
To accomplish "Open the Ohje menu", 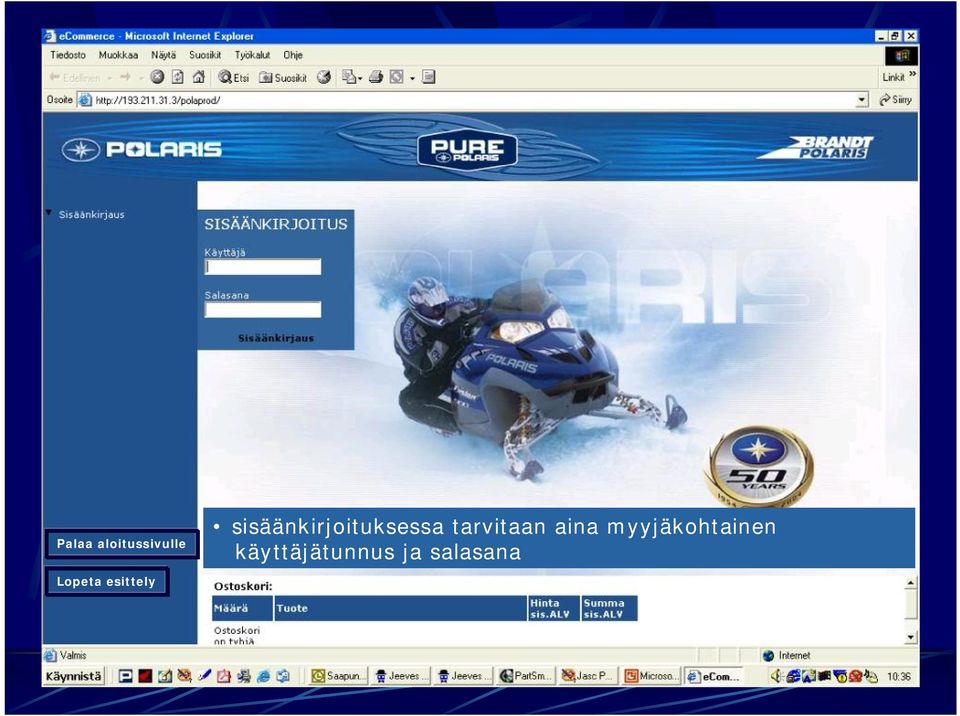I will point(293,55).
